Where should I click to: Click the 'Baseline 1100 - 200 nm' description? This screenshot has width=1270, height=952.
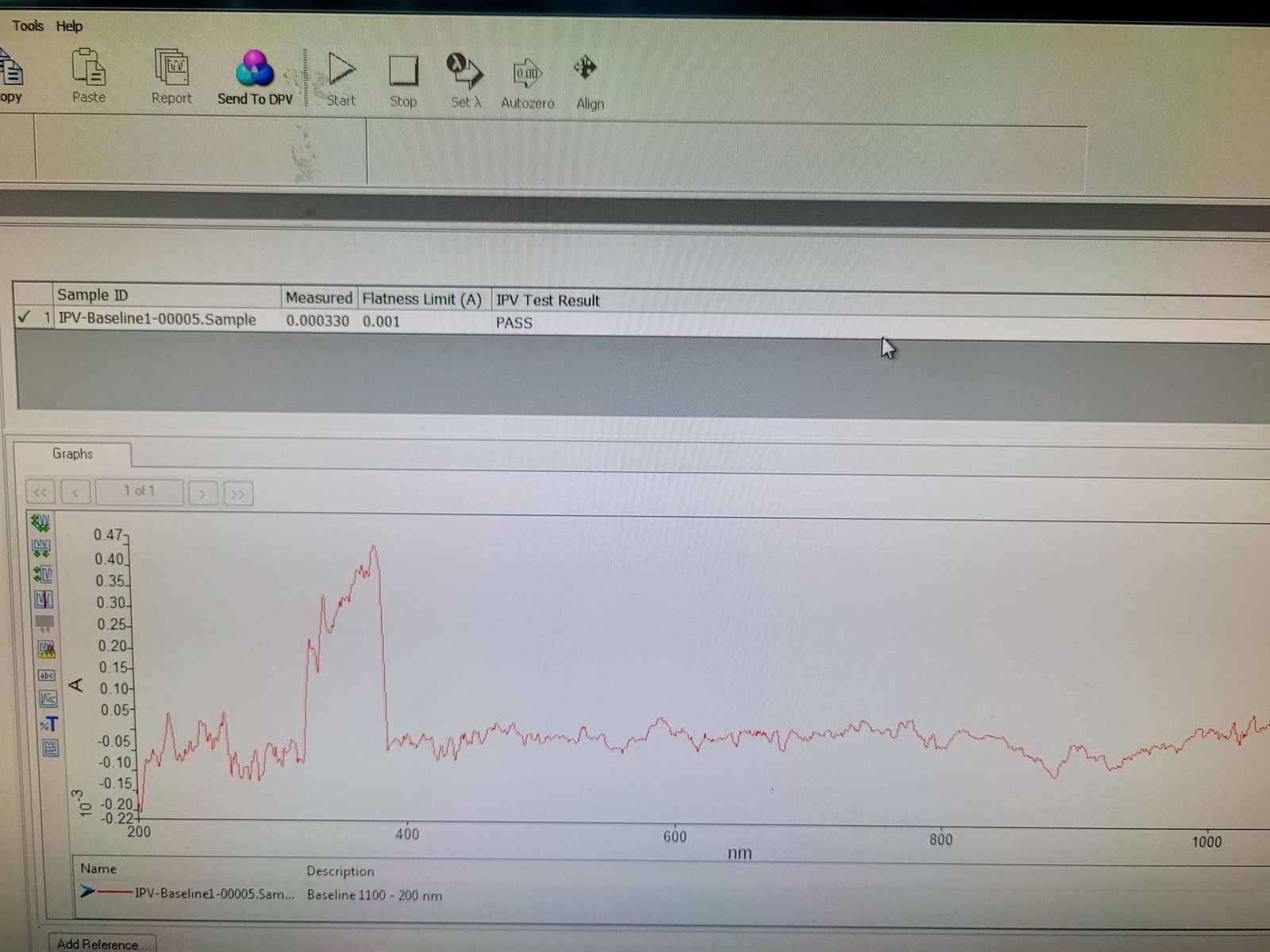click(x=375, y=895)
